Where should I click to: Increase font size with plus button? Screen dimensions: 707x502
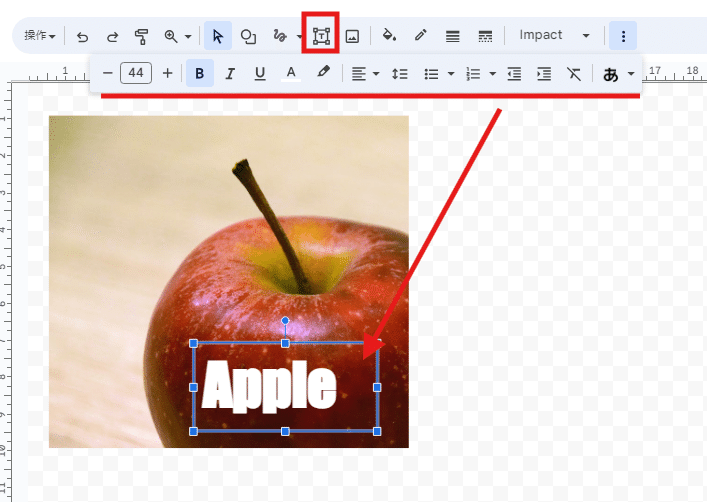167,73
